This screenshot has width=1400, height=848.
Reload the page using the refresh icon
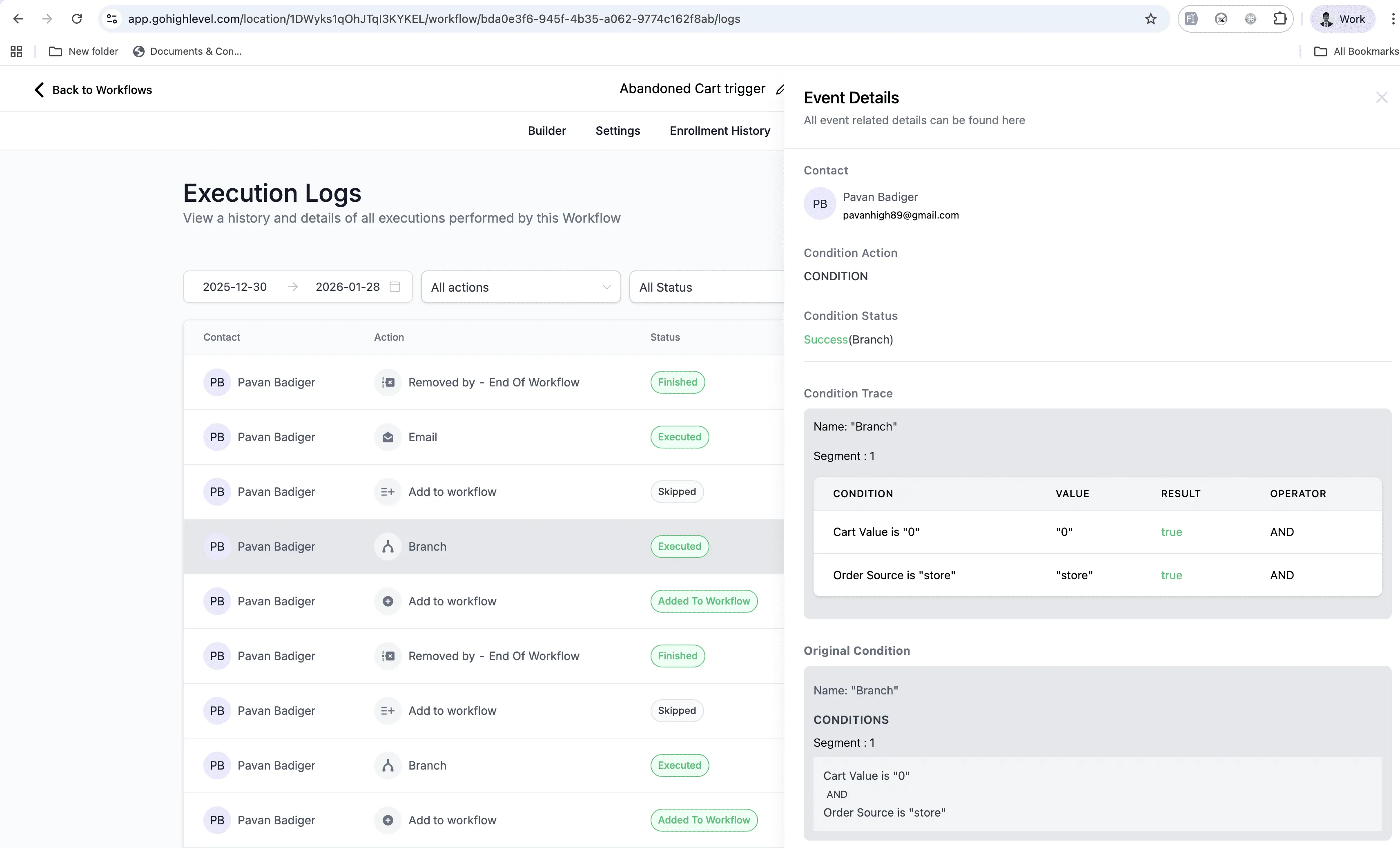[77, 18]
